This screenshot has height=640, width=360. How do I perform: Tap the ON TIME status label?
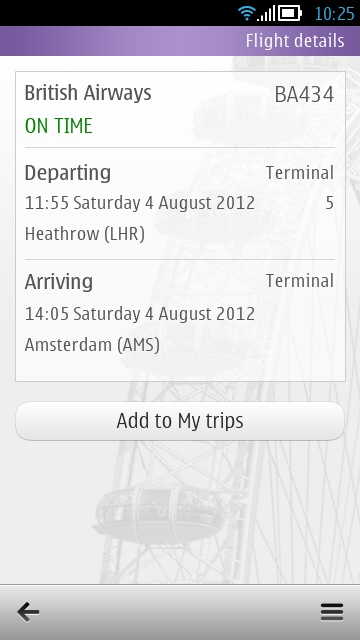[x=58, y=126]
